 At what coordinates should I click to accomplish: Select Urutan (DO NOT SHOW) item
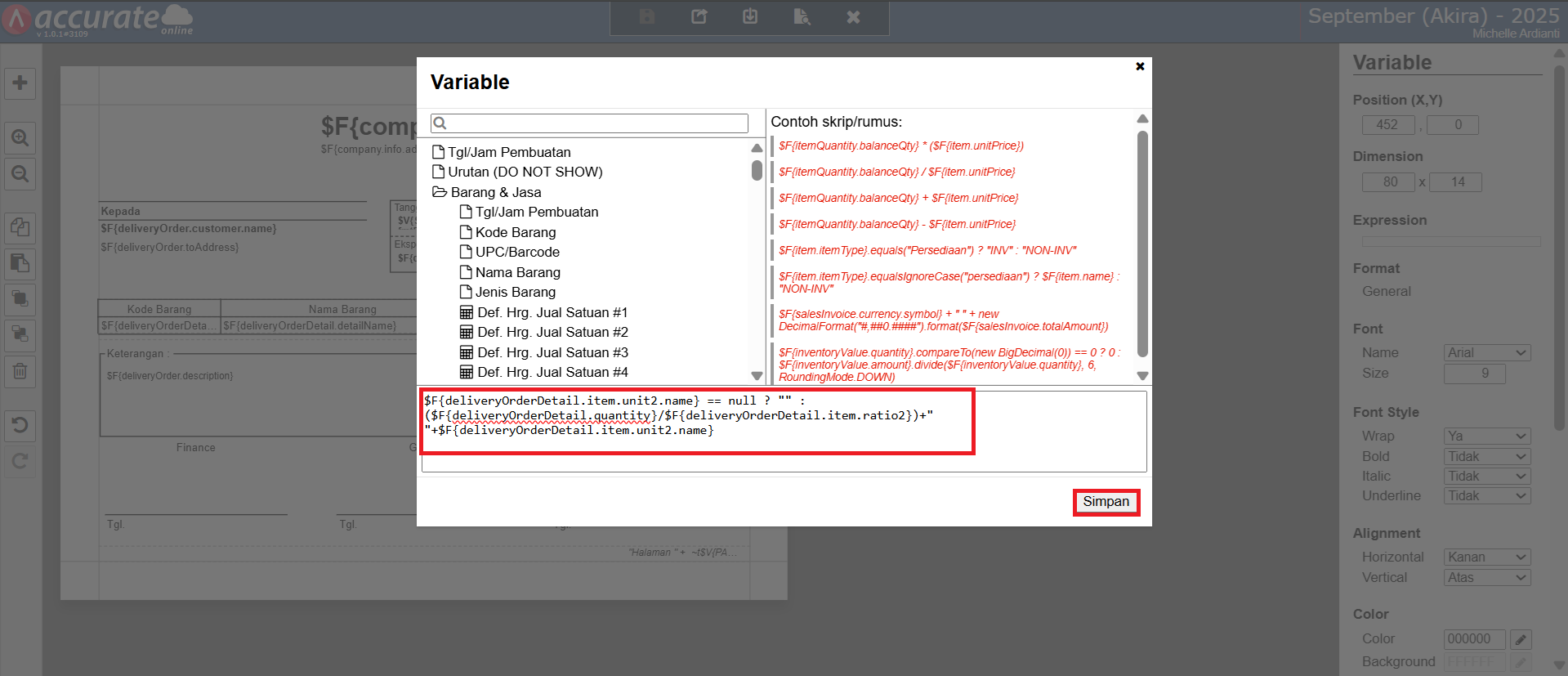[525, 172]
